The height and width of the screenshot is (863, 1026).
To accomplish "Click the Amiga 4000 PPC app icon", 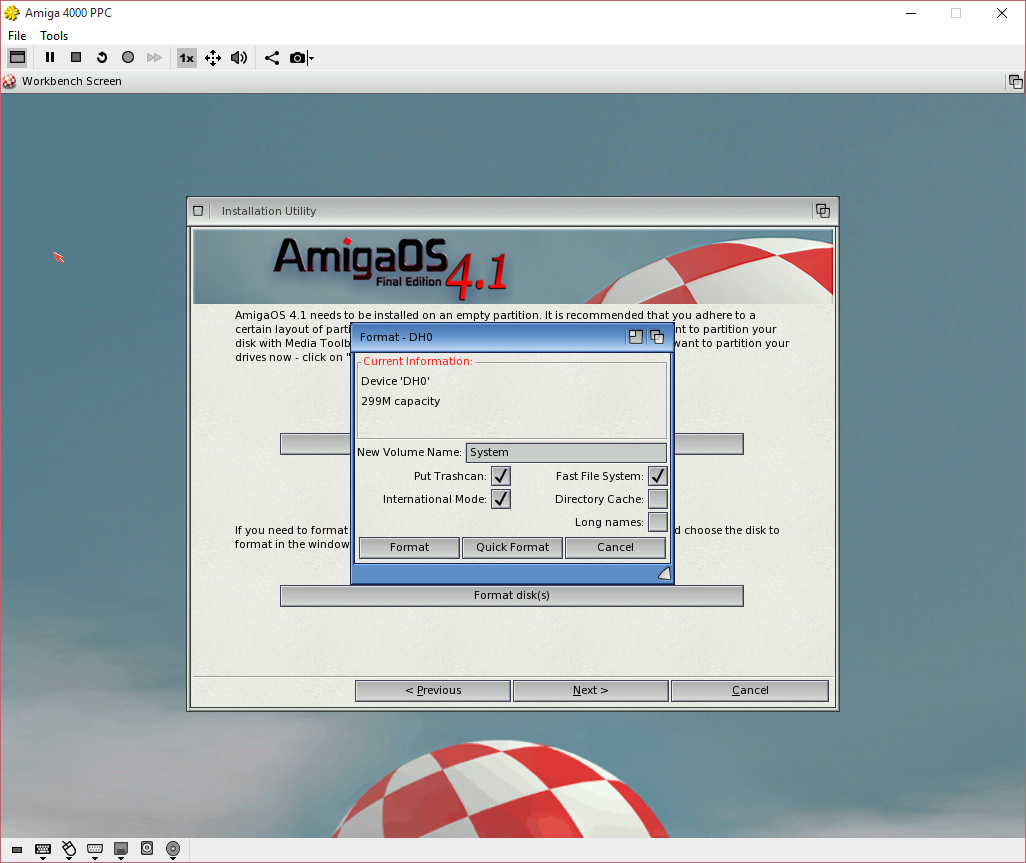I will click(12, 12).
